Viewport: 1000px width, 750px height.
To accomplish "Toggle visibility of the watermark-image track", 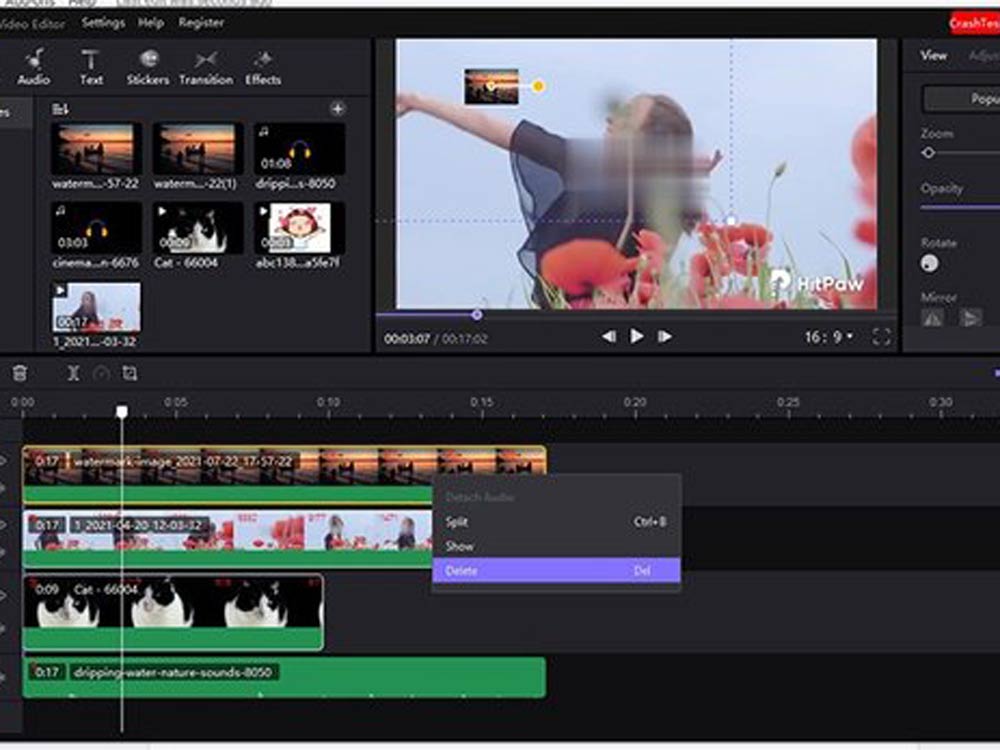I will [x=4, y=460].
